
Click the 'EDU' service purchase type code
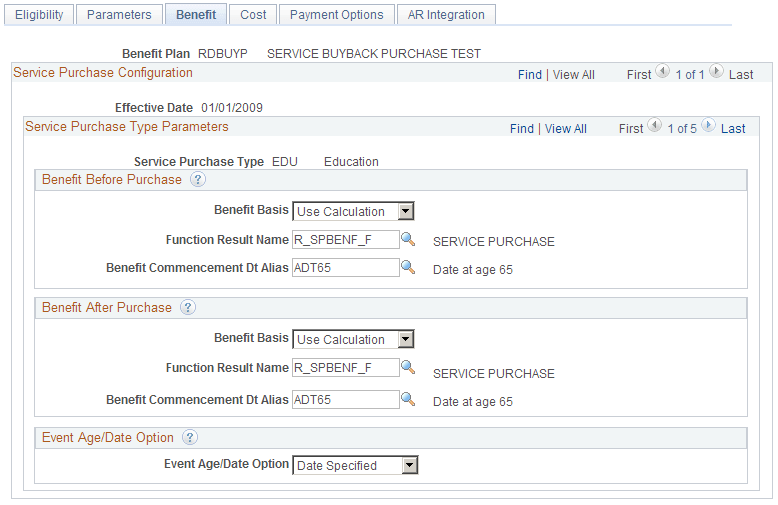[285, 162]
